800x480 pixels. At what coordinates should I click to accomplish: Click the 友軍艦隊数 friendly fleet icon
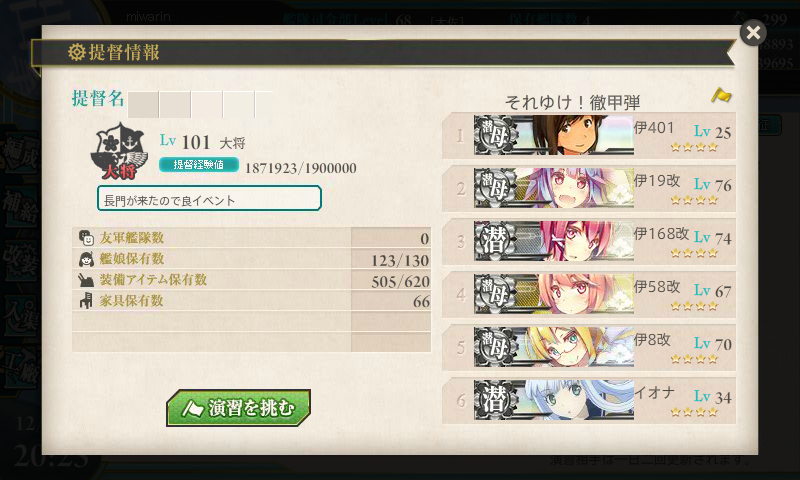86,238
